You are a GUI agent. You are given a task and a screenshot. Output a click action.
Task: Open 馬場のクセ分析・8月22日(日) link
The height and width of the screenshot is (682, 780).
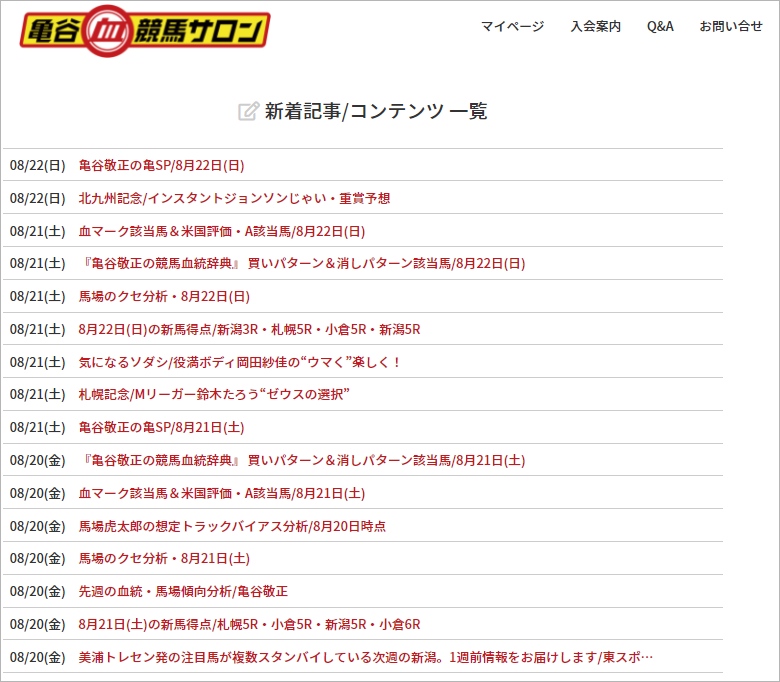164,296
